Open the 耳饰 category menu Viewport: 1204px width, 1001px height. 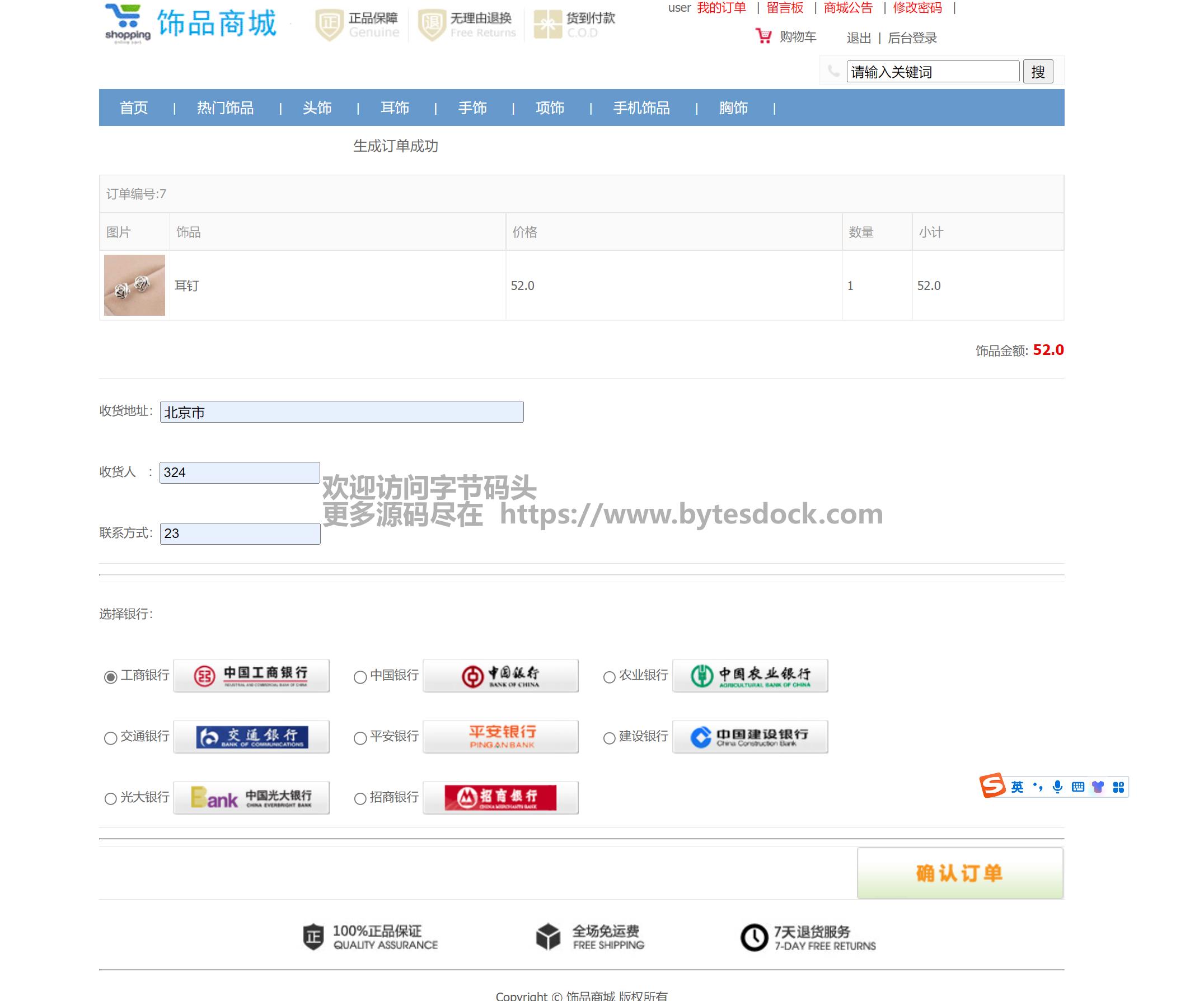click(x=395, y=108)
